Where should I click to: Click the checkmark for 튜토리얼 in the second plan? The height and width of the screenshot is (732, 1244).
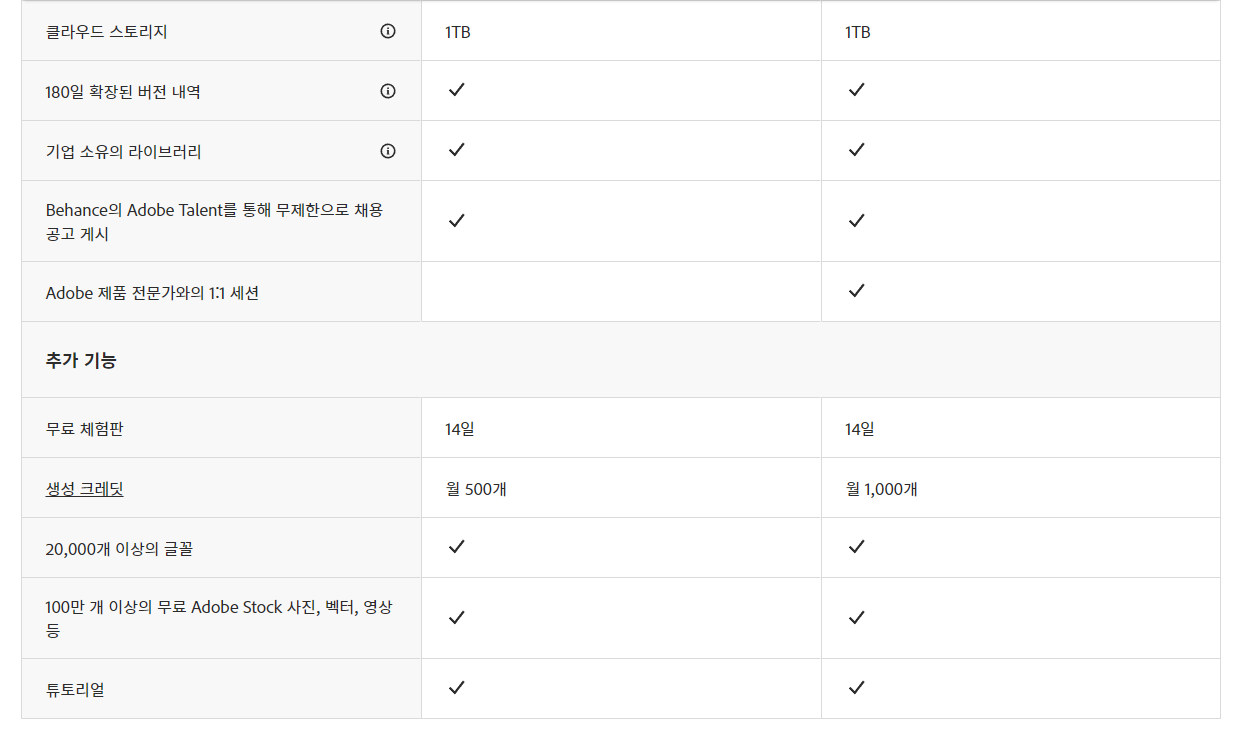(856, 688)
